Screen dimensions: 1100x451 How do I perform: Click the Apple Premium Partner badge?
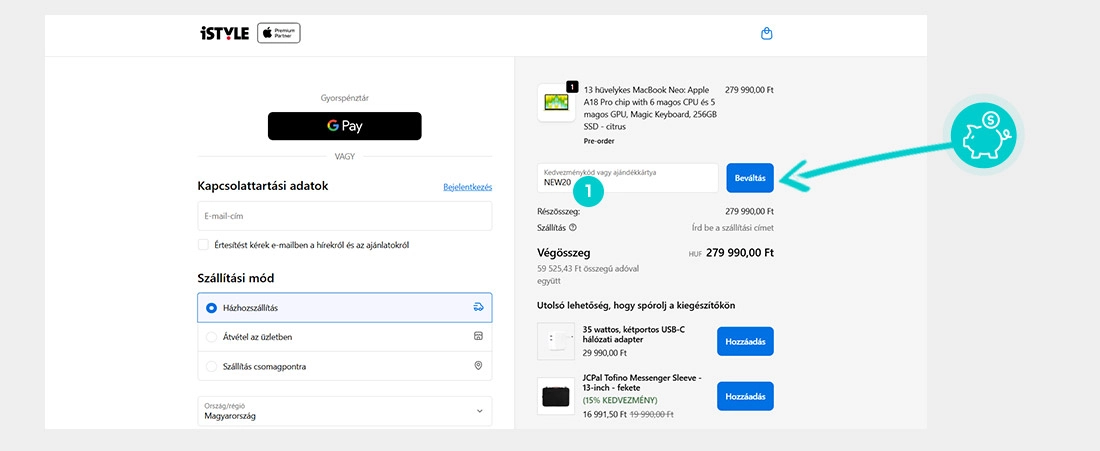click(279, 33)
